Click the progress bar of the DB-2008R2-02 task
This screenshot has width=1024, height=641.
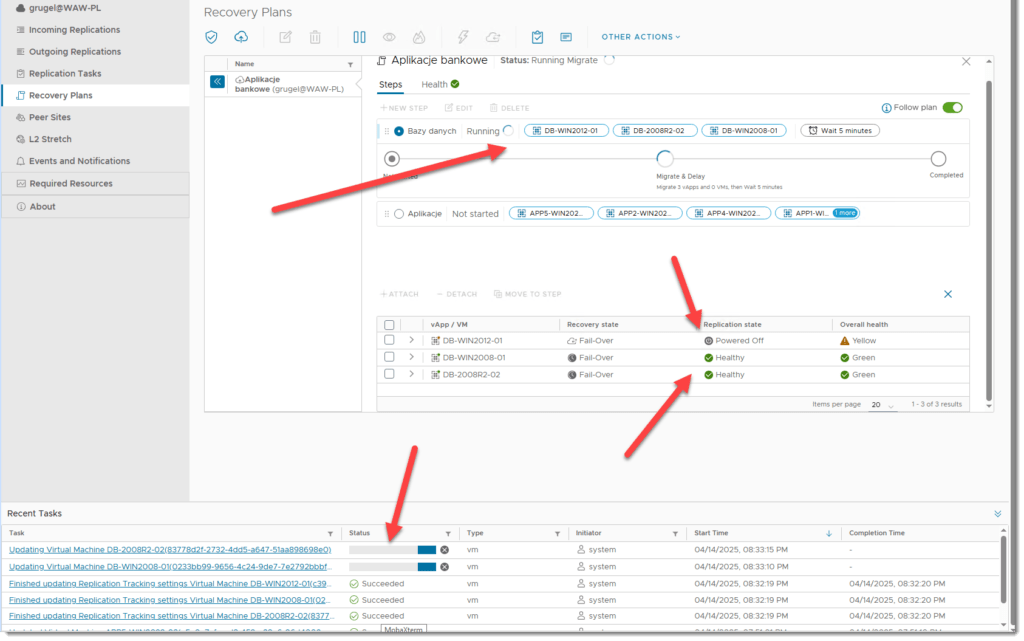(x=392, y=550)
